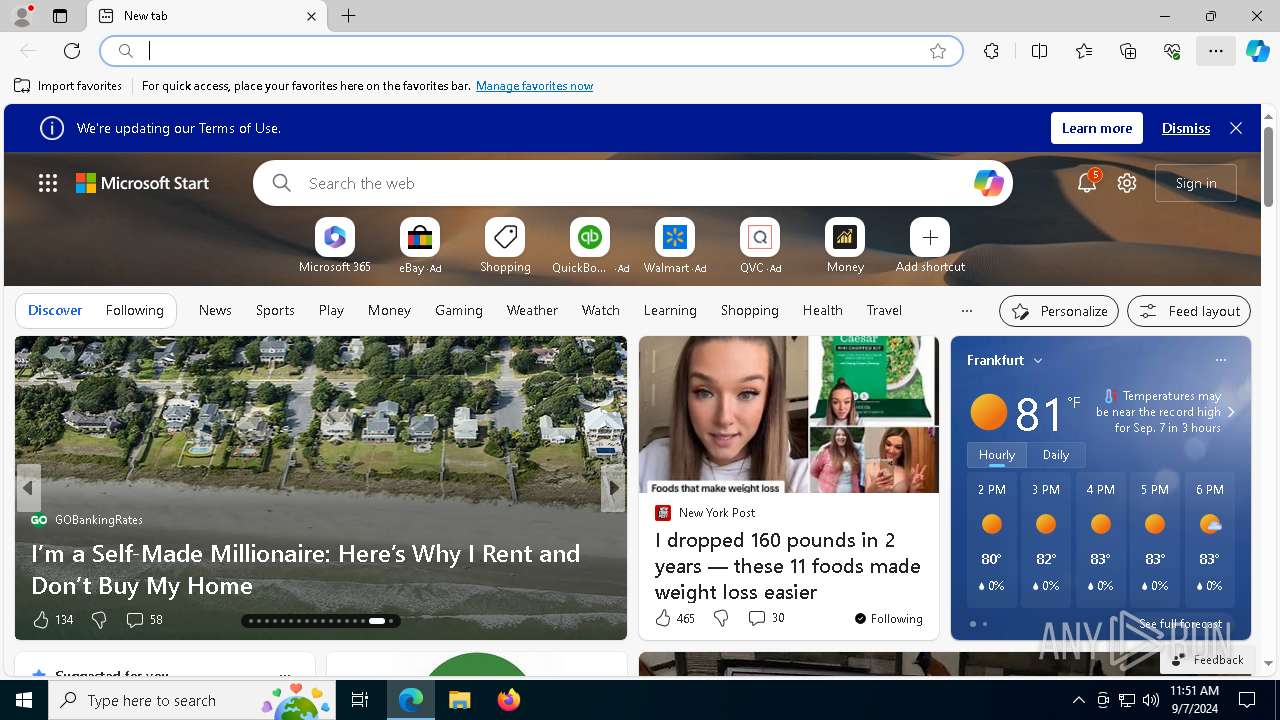Open the Favorites list icon
Screen dimensions: 1280x720
coord(1084,51)
